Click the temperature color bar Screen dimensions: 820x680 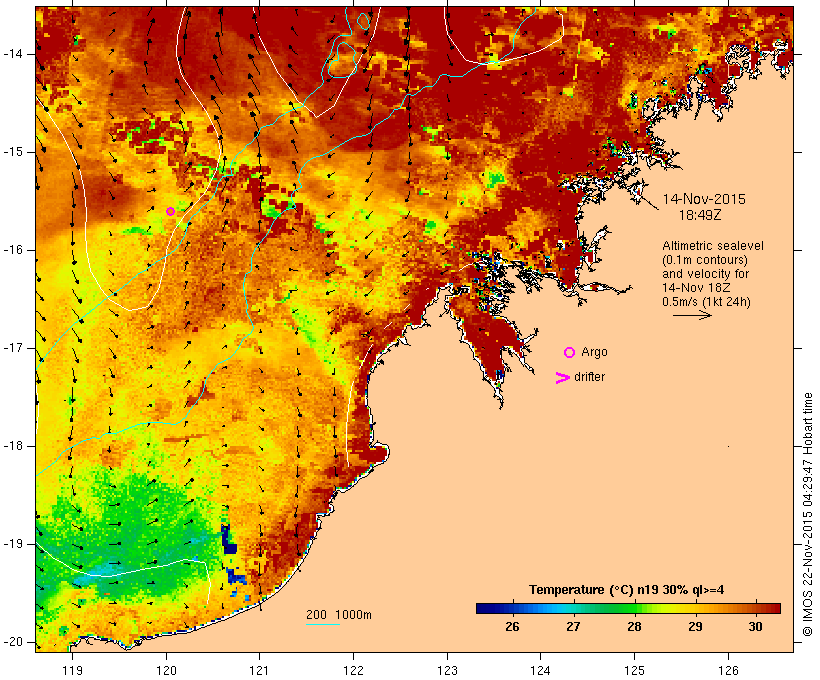pyautogui.click(x=628, y=608)
